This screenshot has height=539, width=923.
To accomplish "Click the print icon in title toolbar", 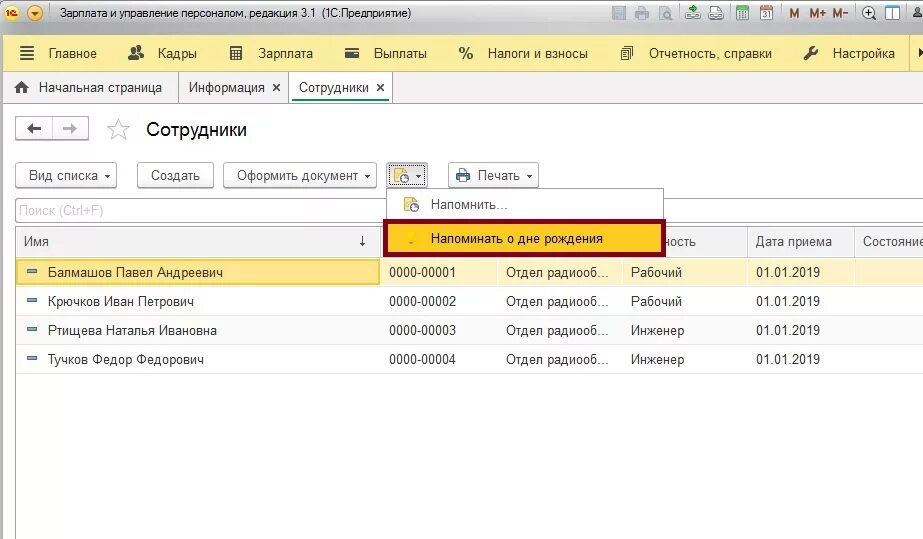I will tap(642, 12).
